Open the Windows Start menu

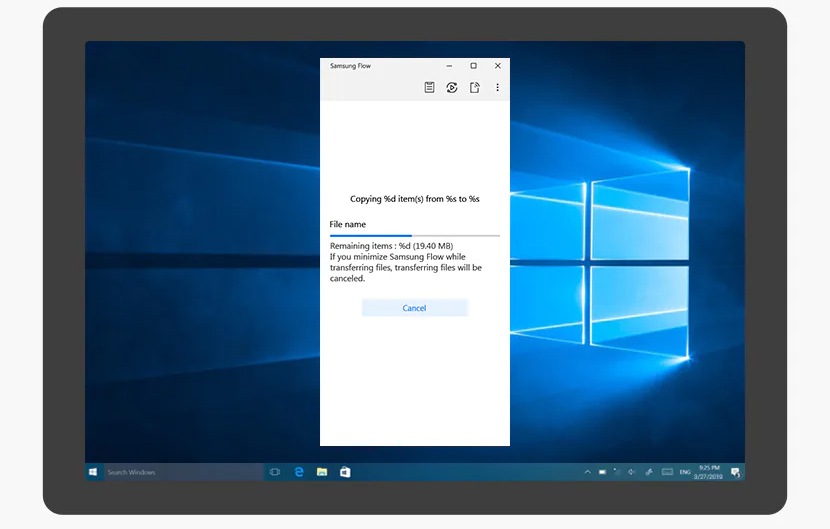pos(93,472)
